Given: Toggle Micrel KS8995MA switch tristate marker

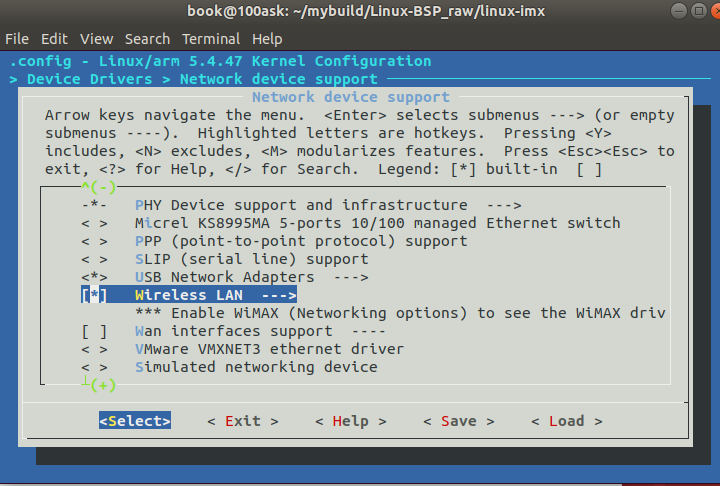Looking at the screenshot, I should click(94, 223).
